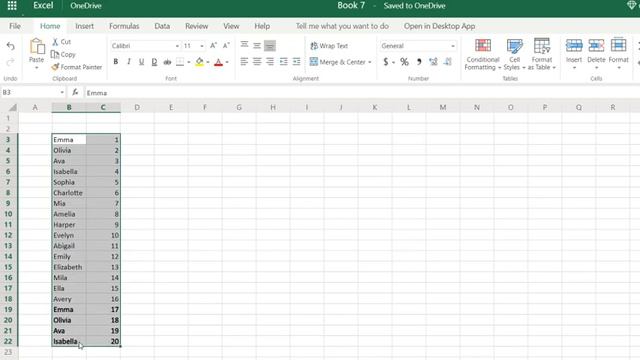Apply comma style number format
The width and height of the screenshot is (640, 360).
[x=419, y=62]
